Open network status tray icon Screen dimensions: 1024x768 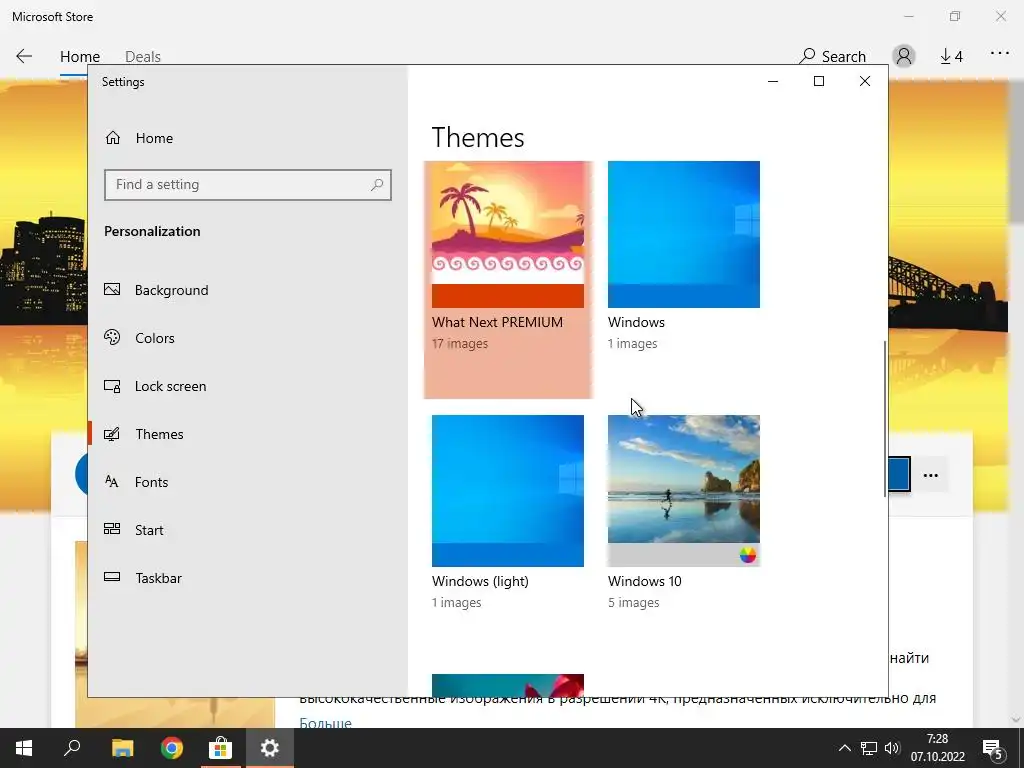[869, 748]
